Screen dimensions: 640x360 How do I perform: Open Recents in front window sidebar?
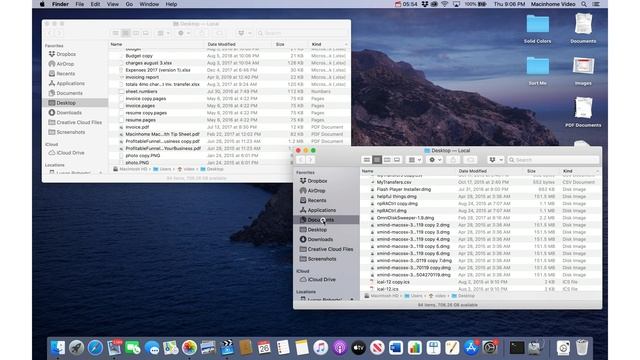(317, 200)
